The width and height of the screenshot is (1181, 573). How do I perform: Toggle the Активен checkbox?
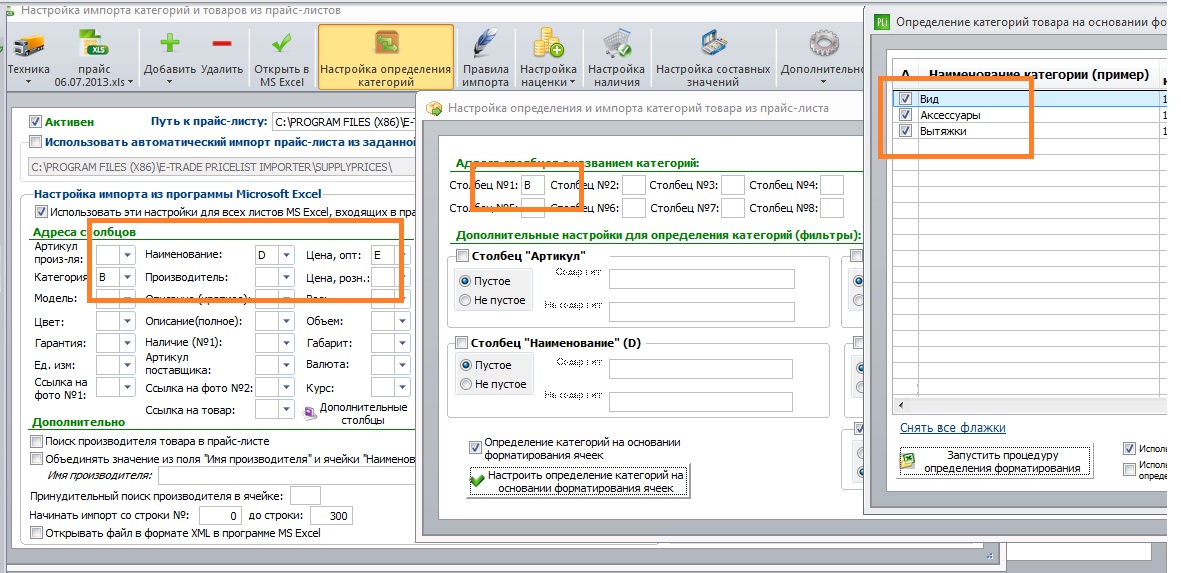click(x=35, y=121)
